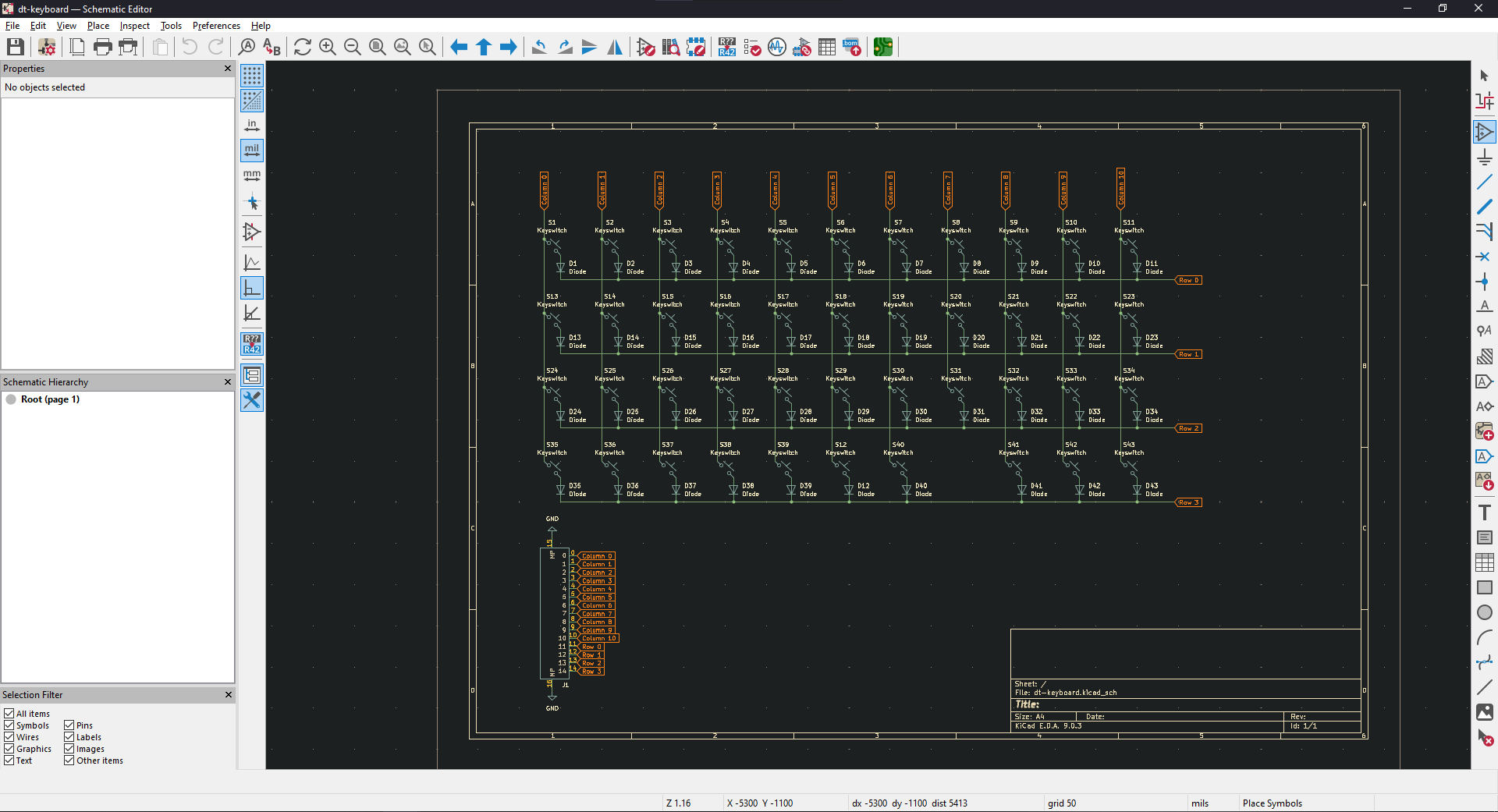Viewport: 1498px width, 812px height.
Task: Select the Interactive Delete tool
Action: [1485, 737]
